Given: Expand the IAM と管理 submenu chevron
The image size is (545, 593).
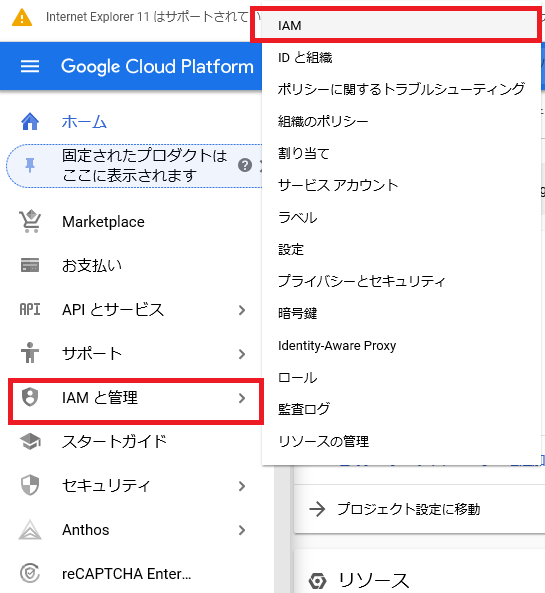Looking at the screenshot, I should click(242, 398).
